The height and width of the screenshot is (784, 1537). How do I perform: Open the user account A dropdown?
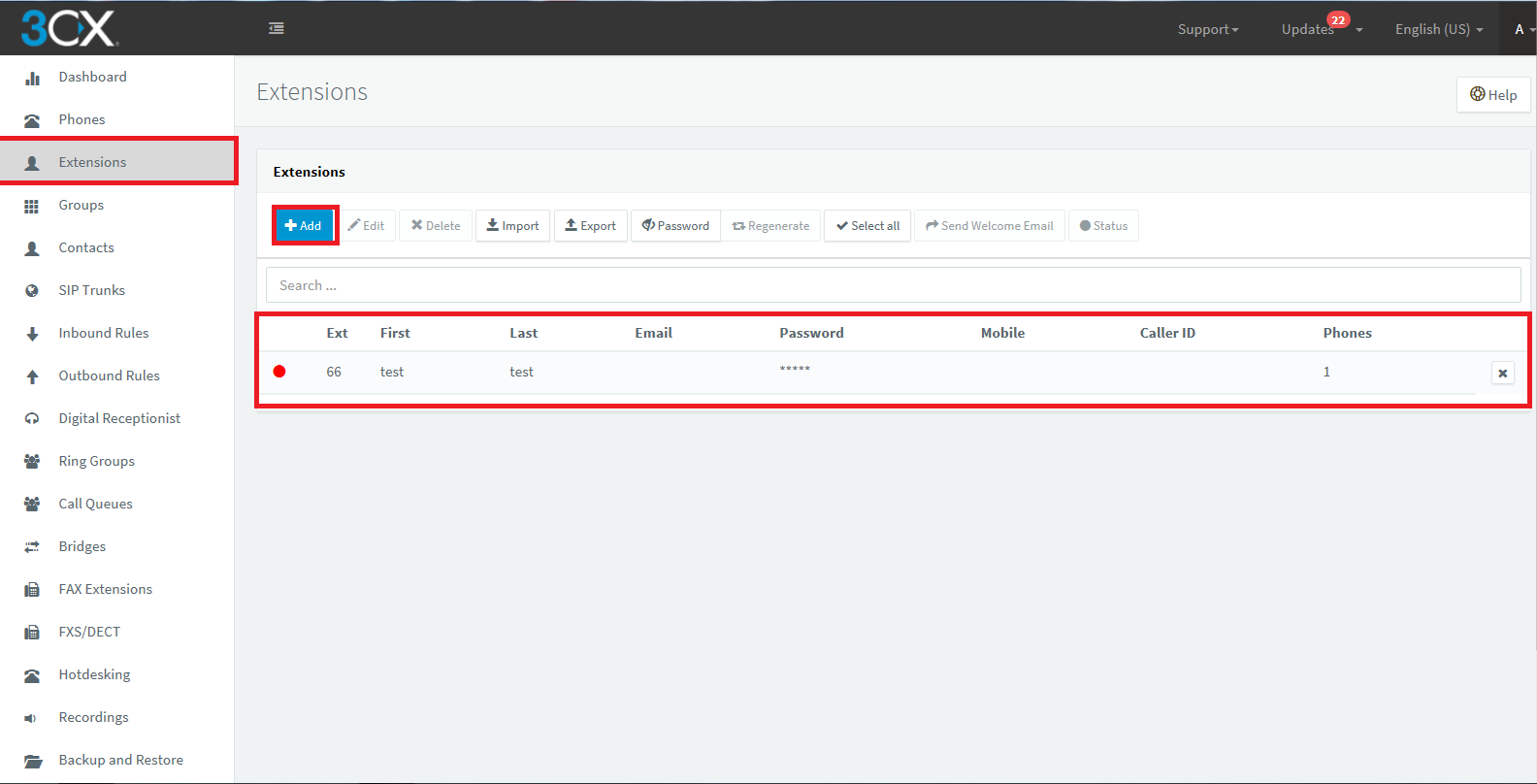[x=1523, y=29]
